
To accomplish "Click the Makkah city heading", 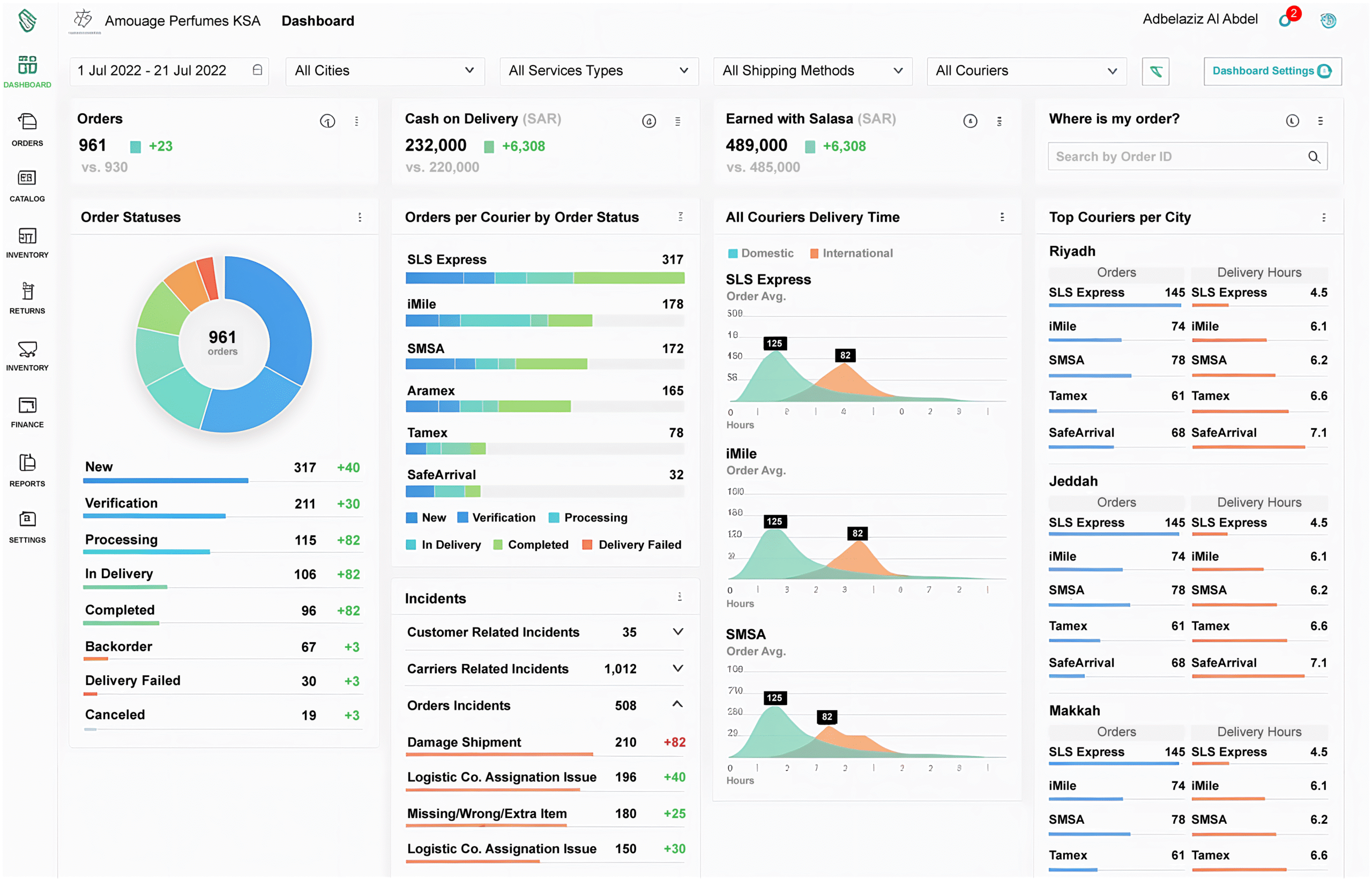I will (1074, 710).
